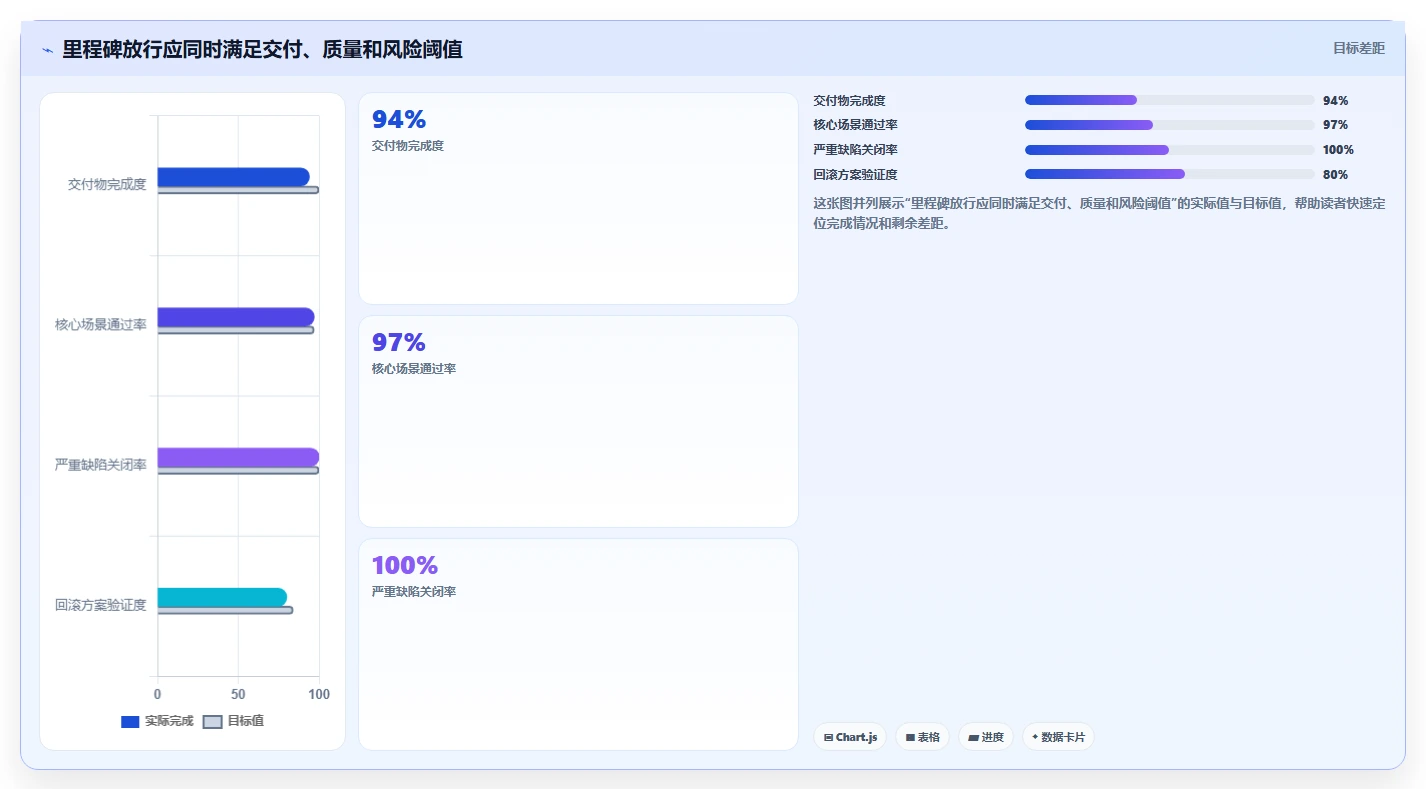
Task: Click the 交付物完成度 label on the chart axis
Action: 107,185
